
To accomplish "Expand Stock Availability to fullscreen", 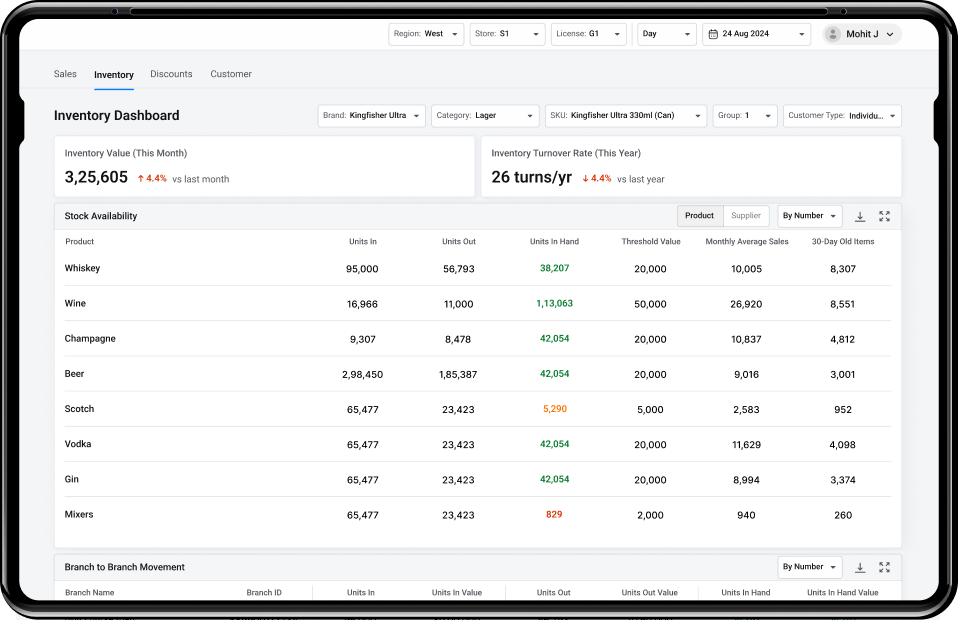I will [x=884, y=216].
